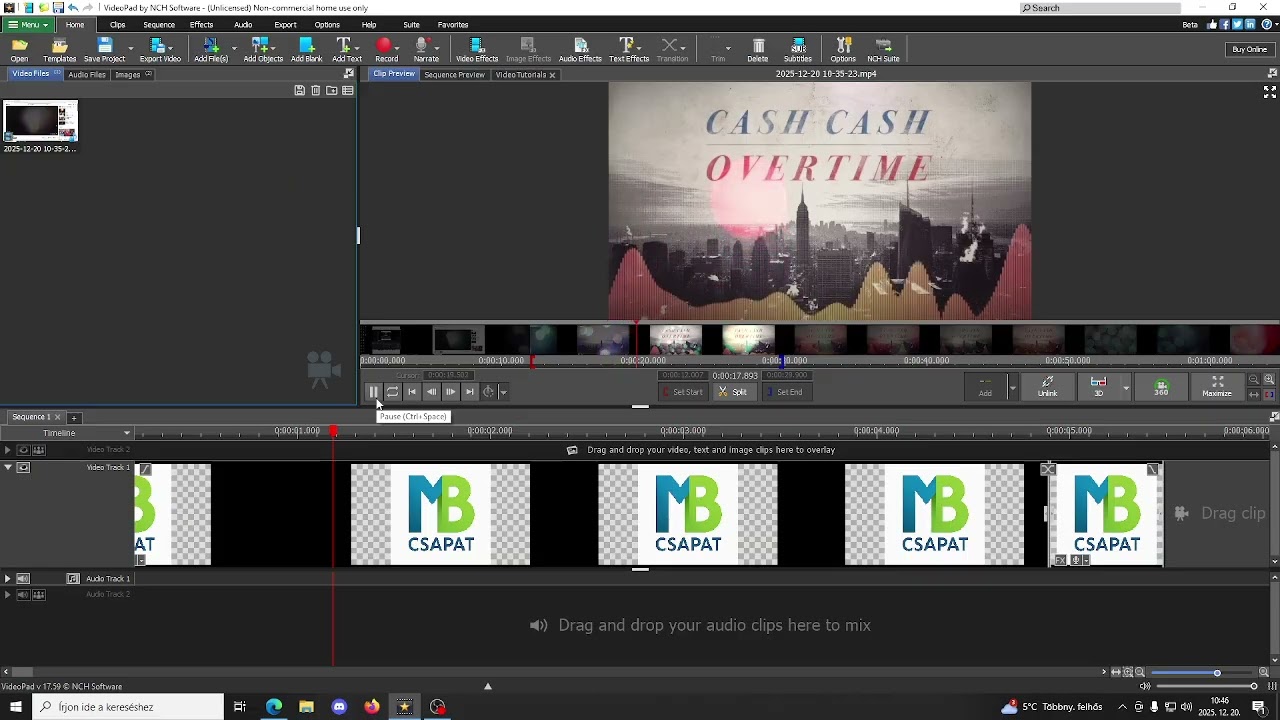Expand Video Track 2 triangle
This screenshot has height=720, width=1280.
[x=8, y=450]
